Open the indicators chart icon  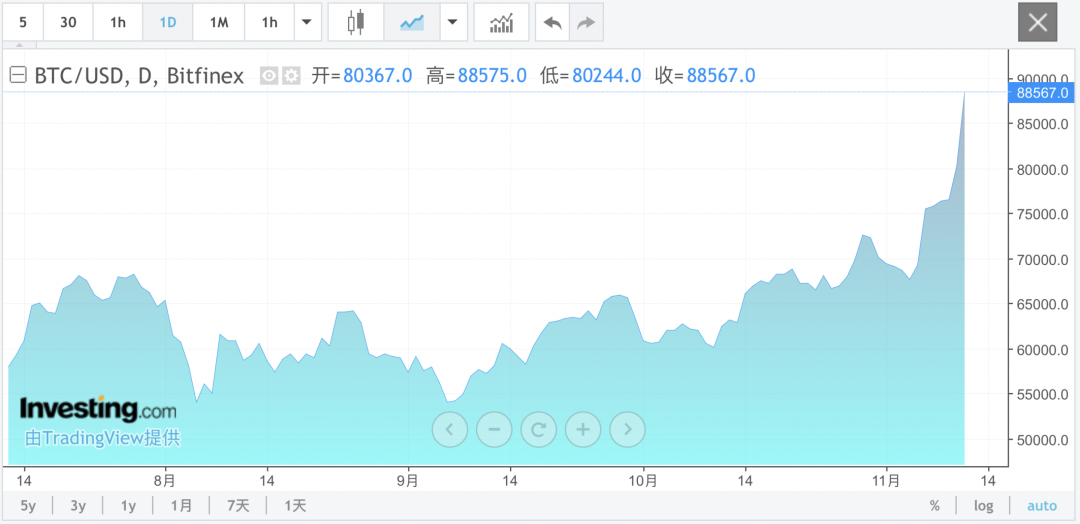pyautogui.click(x=501, y=22)
